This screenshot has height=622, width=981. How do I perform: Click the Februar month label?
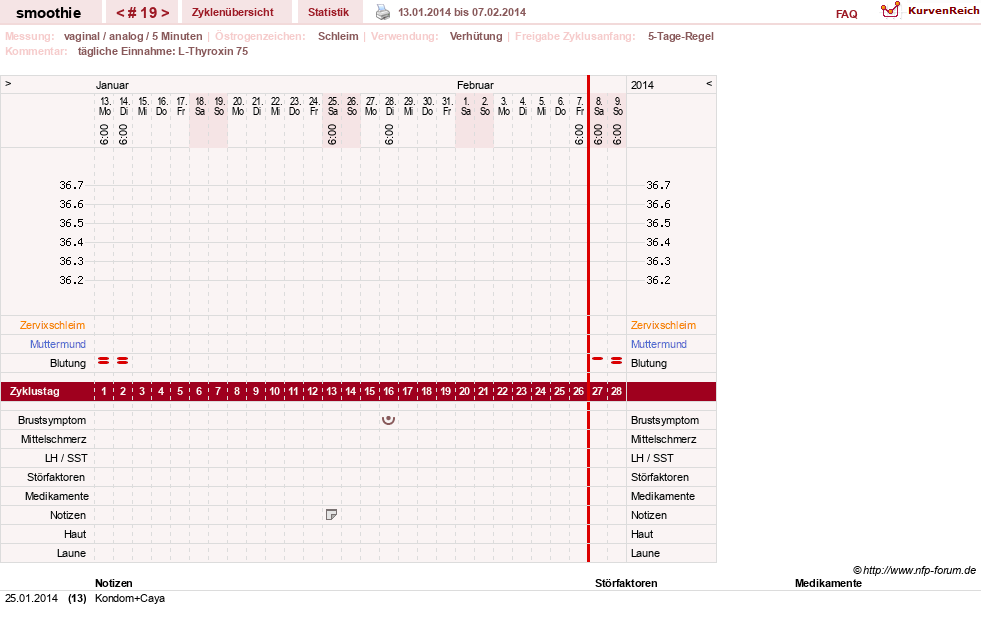475,85
